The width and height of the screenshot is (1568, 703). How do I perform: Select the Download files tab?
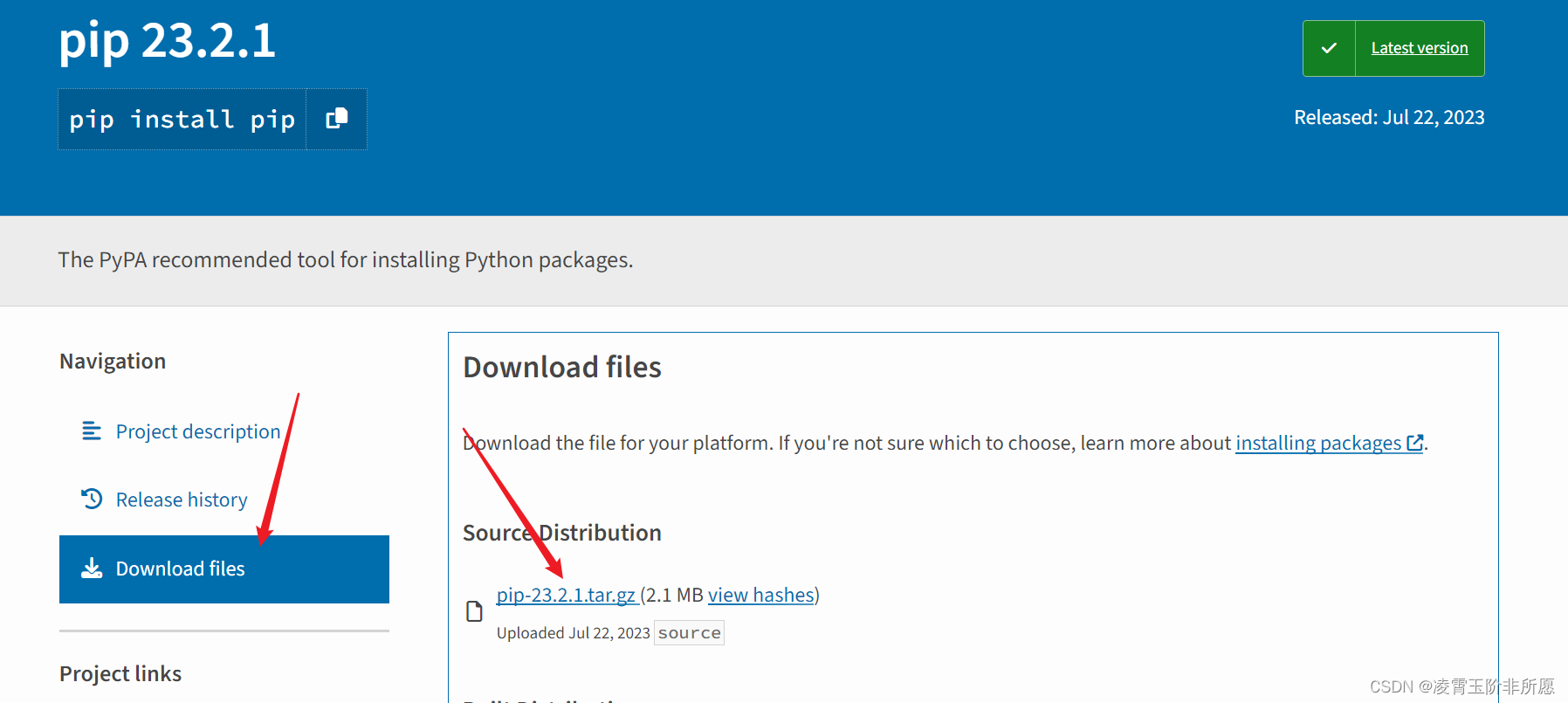(x=224, y=569)
